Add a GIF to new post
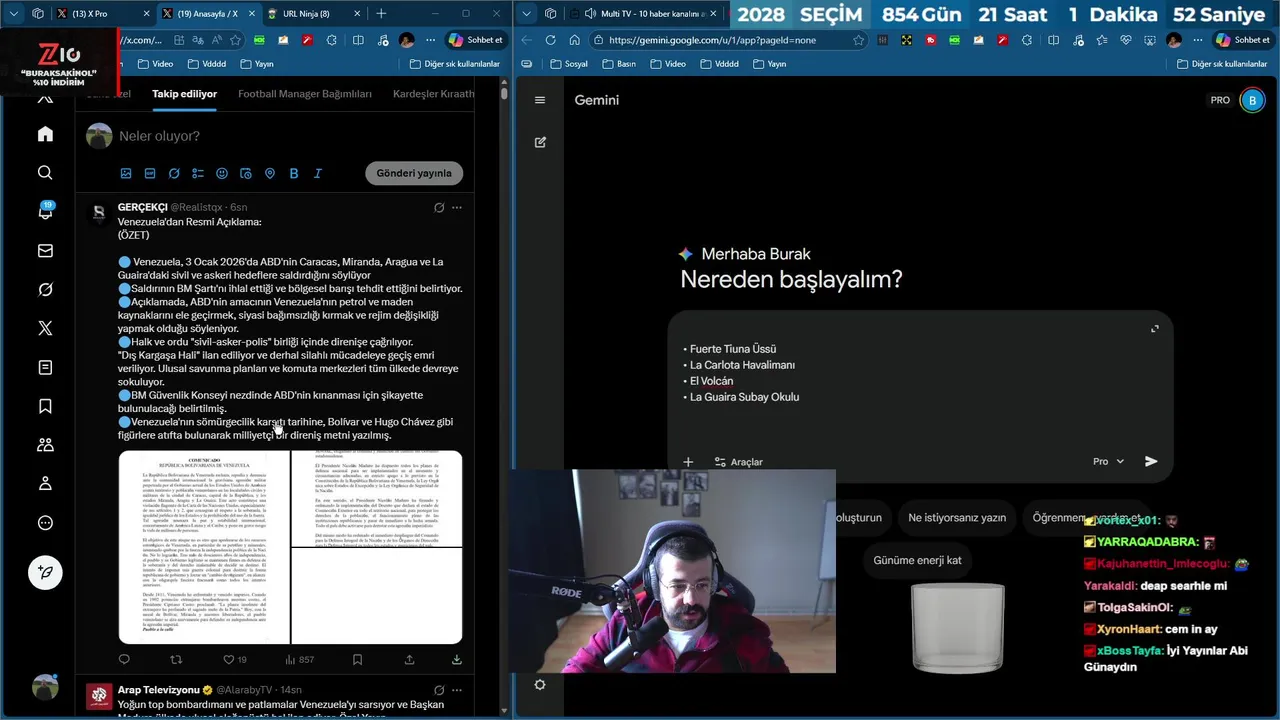This screenshot has height=720, width=1280. 150,173
